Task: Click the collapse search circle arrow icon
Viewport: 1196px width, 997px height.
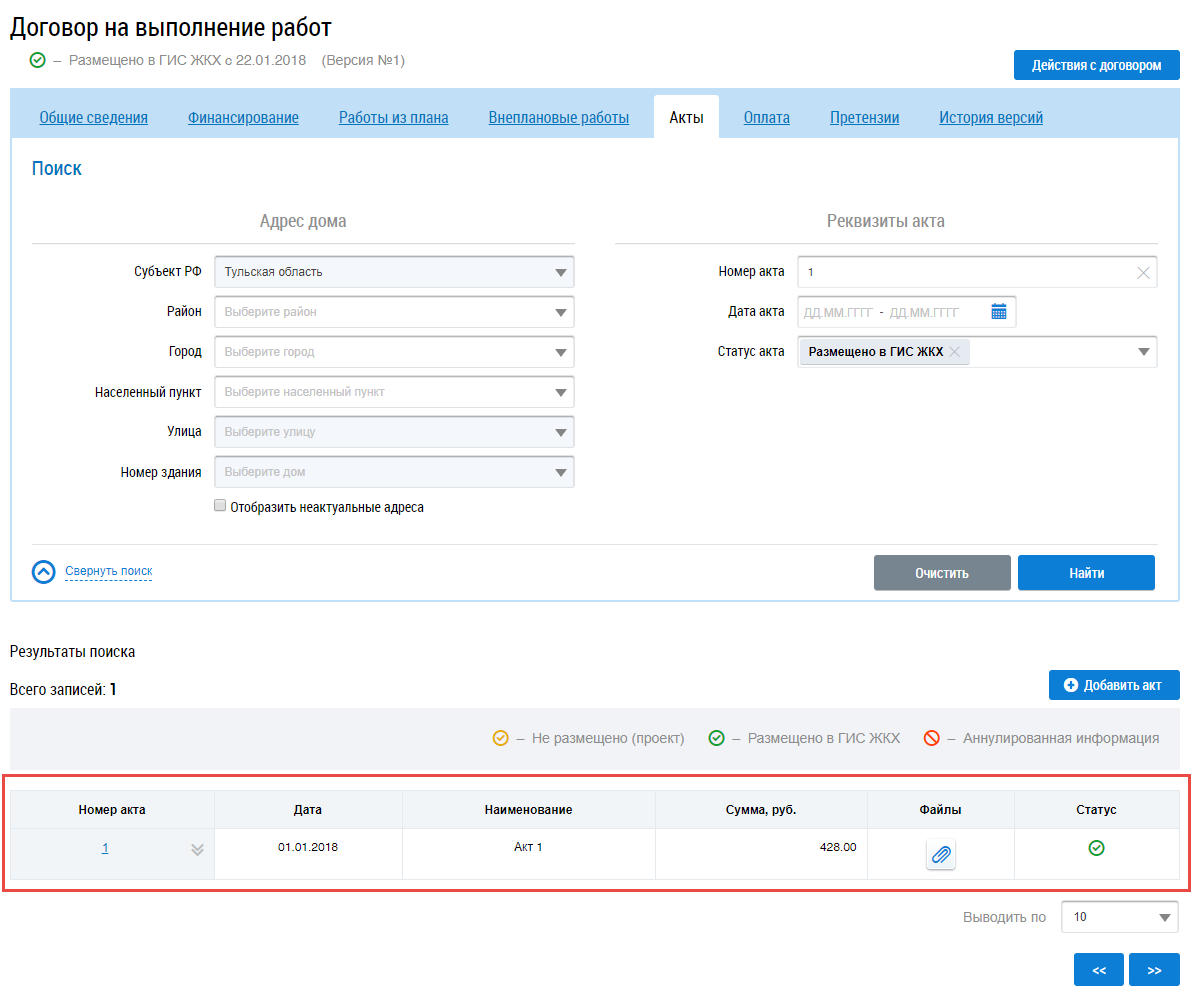Action: (x=44, y=572)
